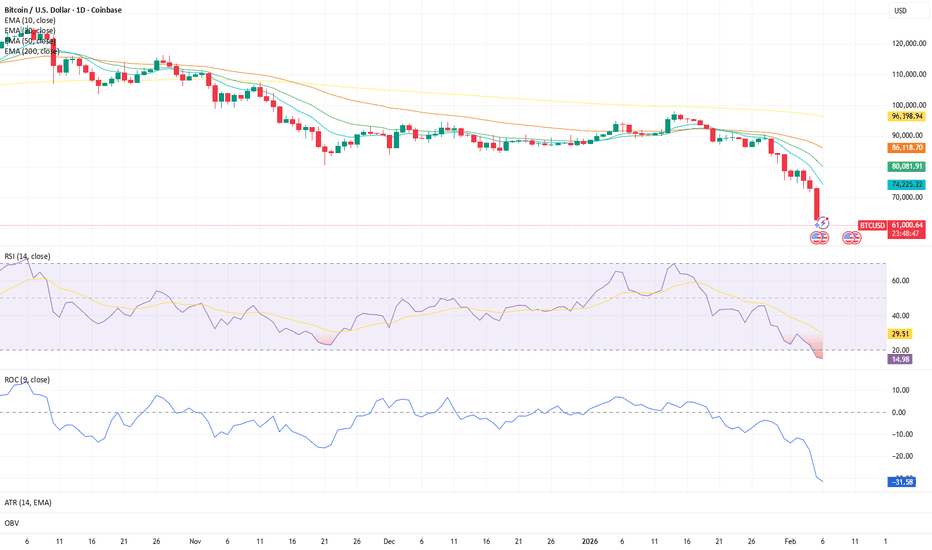
Task: Click the RSI 60.00 scale label
Action: coord(900,281)
